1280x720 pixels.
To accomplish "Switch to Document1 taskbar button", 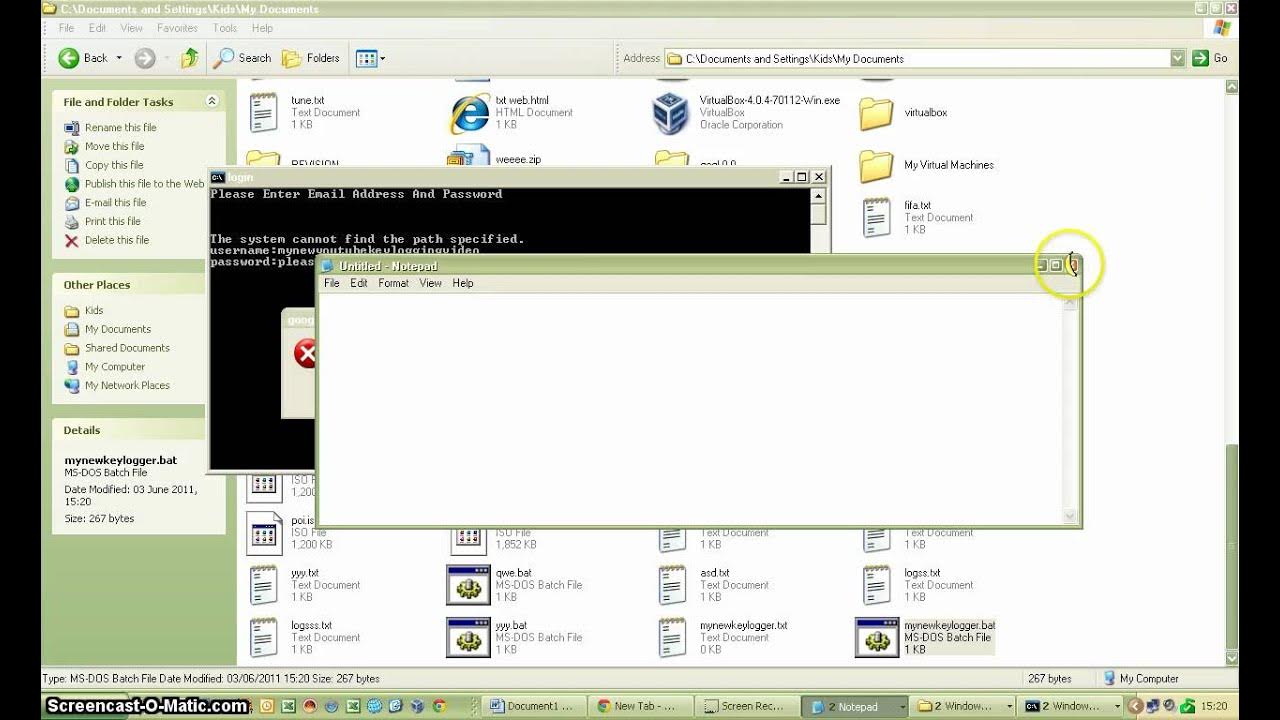I will point(533,706).
